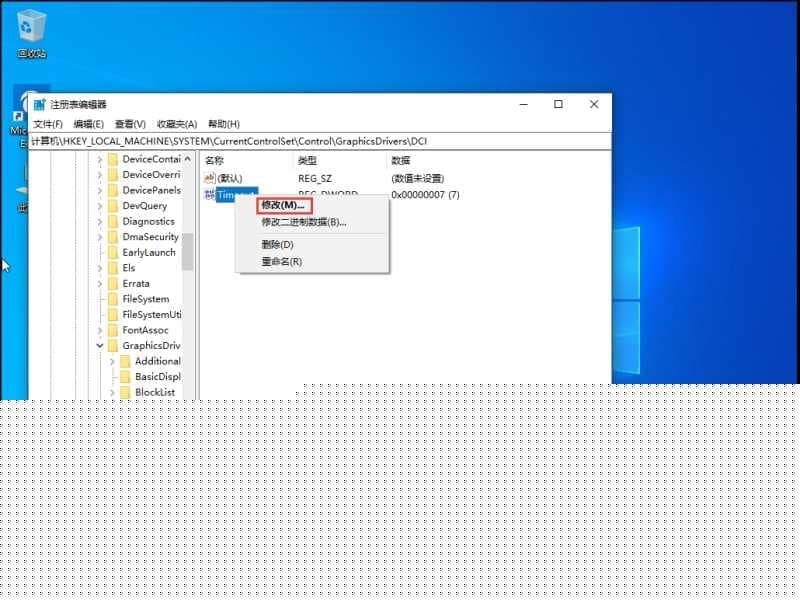Choose 删除(D) from context menu
The width and height of the screenshot is (800, 600).
tap(278, 245)
